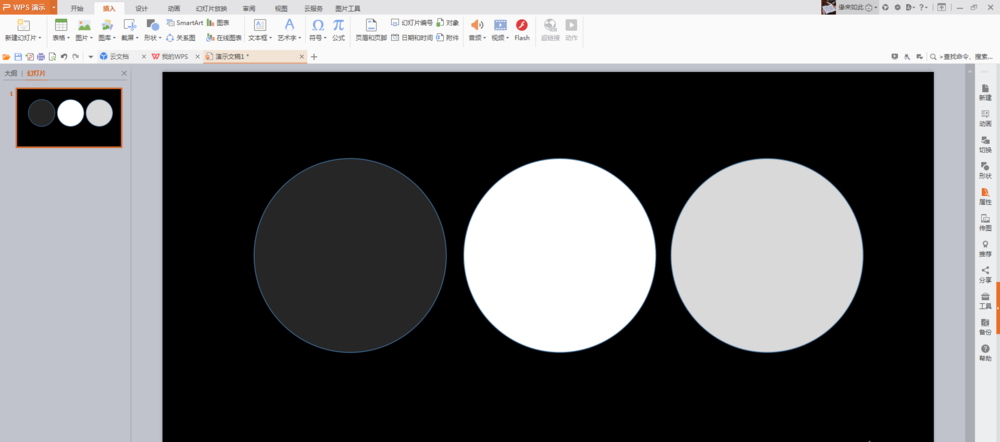1000x442 pixels.
Task: Click the 在线图表 online chart icon
Action: click(x=224, y=37)
